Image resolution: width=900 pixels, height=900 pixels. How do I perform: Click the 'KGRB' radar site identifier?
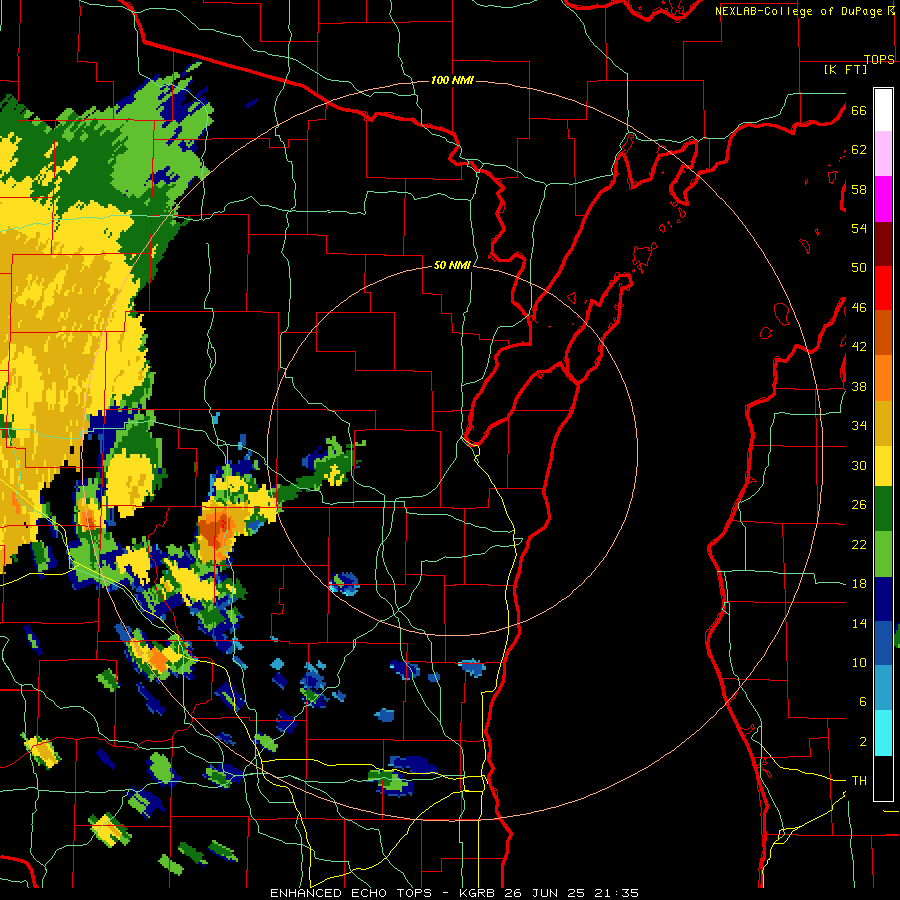tap(480, 893)
